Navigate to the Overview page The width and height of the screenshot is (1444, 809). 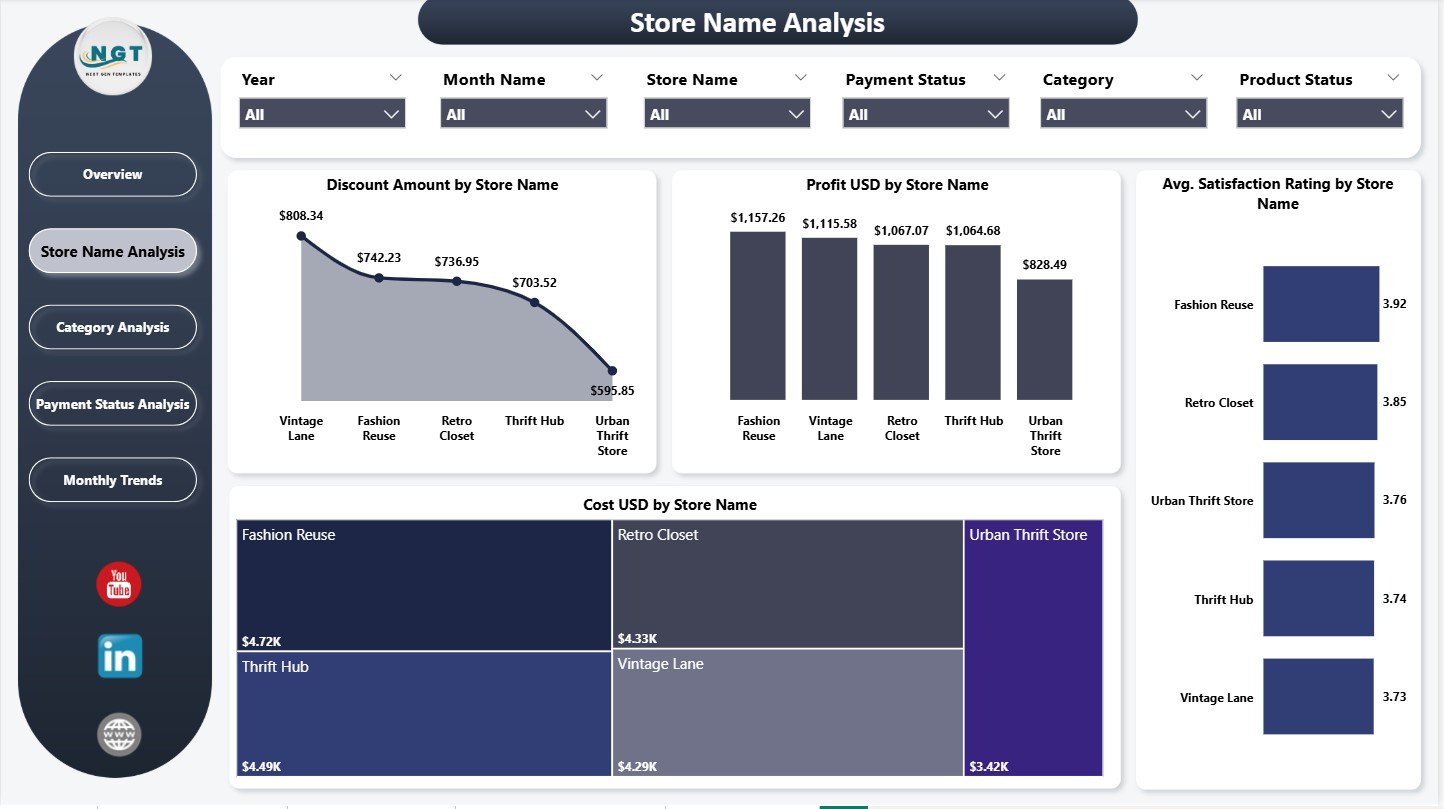pyautogui.click(x=112, y=174)
